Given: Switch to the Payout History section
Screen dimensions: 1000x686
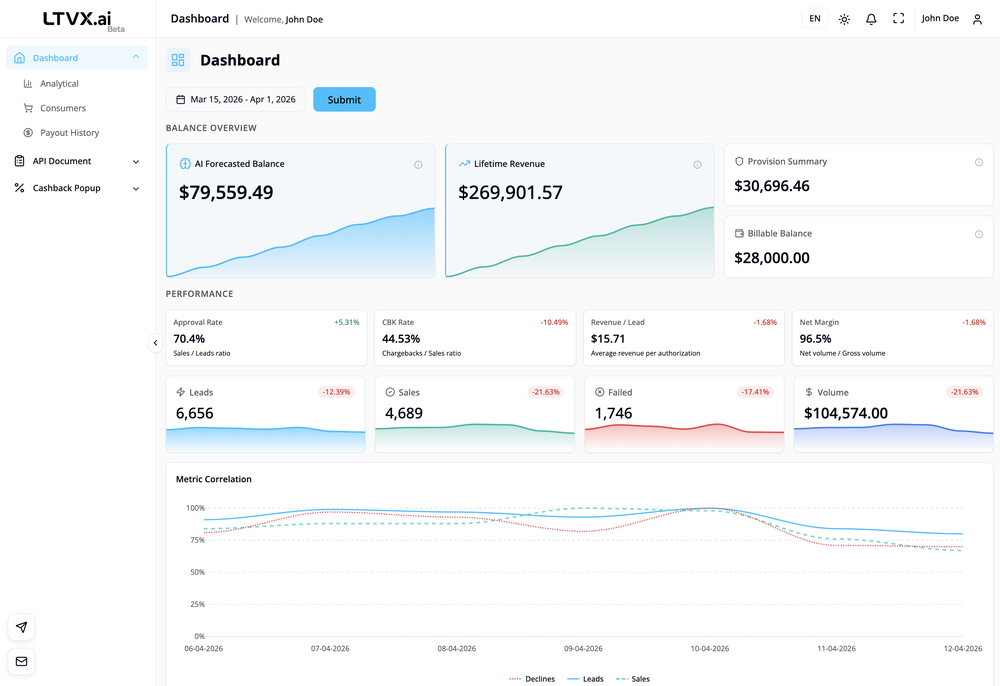Looking at the screenshot, I should coord(70,132).
